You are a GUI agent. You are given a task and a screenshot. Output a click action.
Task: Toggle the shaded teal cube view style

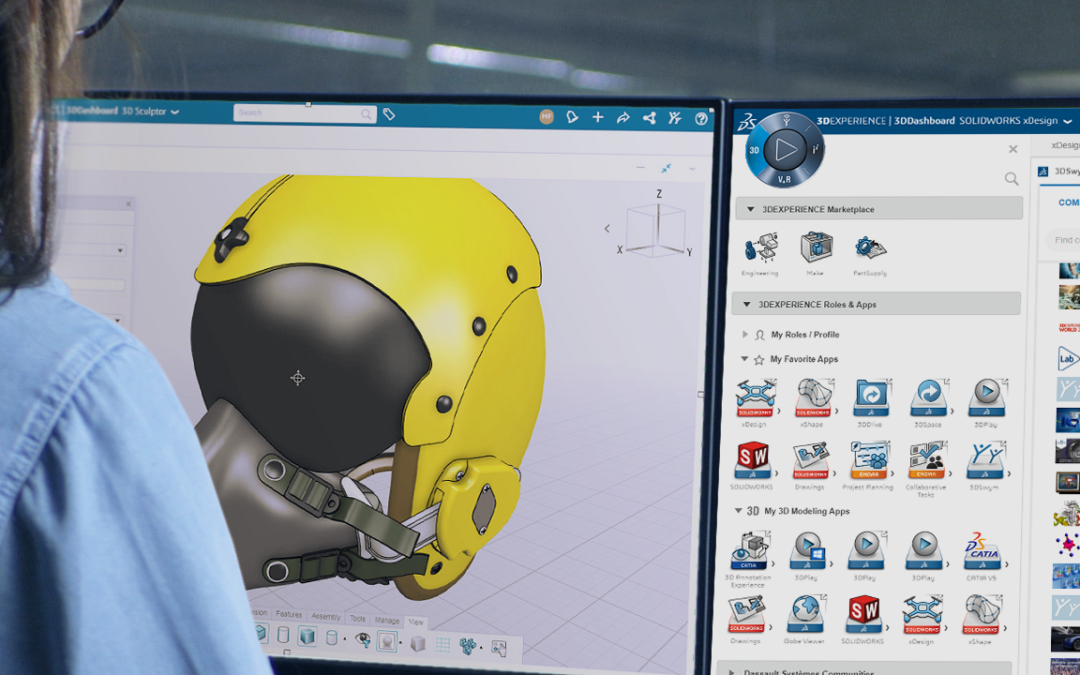307,636
